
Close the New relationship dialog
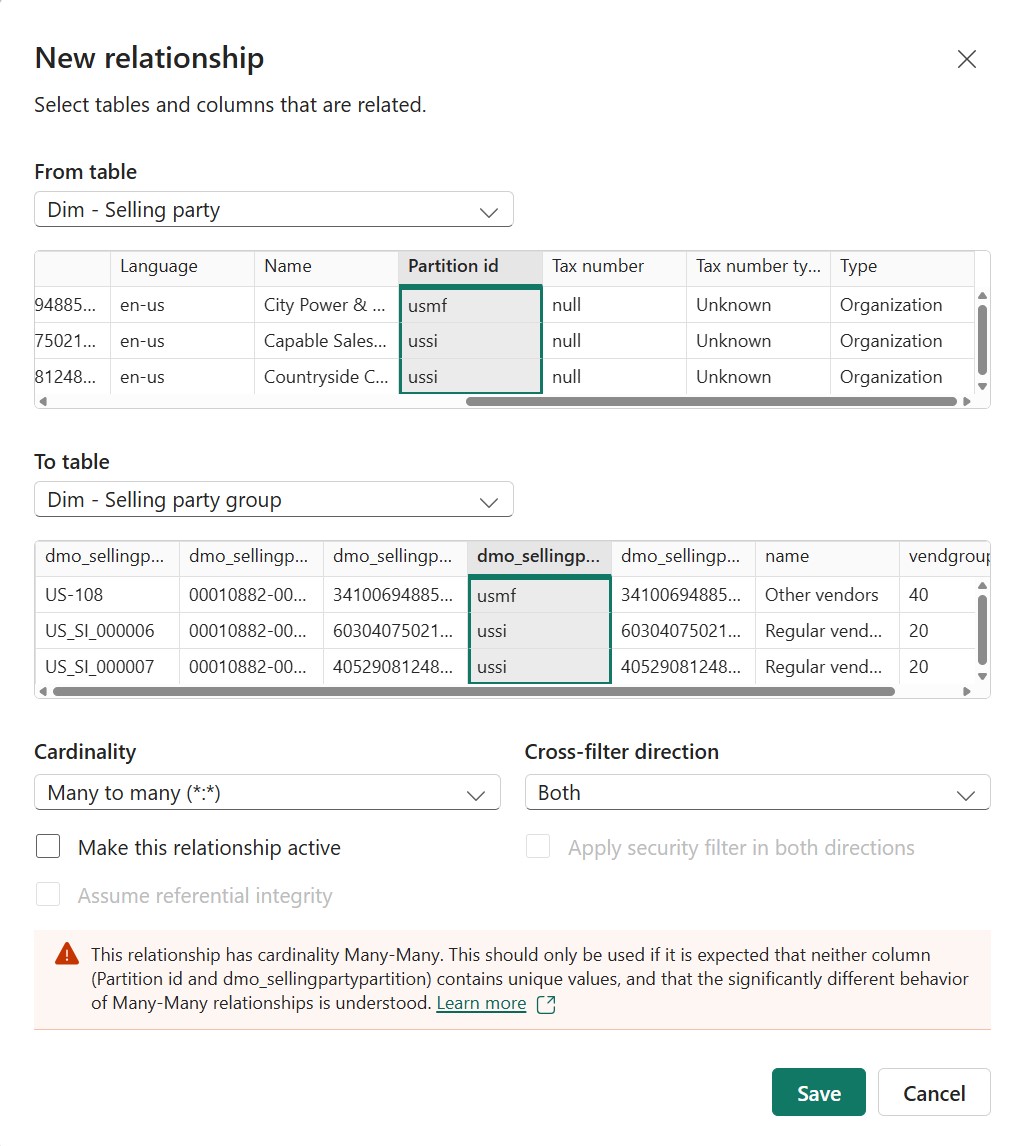[x=966, y=60]
